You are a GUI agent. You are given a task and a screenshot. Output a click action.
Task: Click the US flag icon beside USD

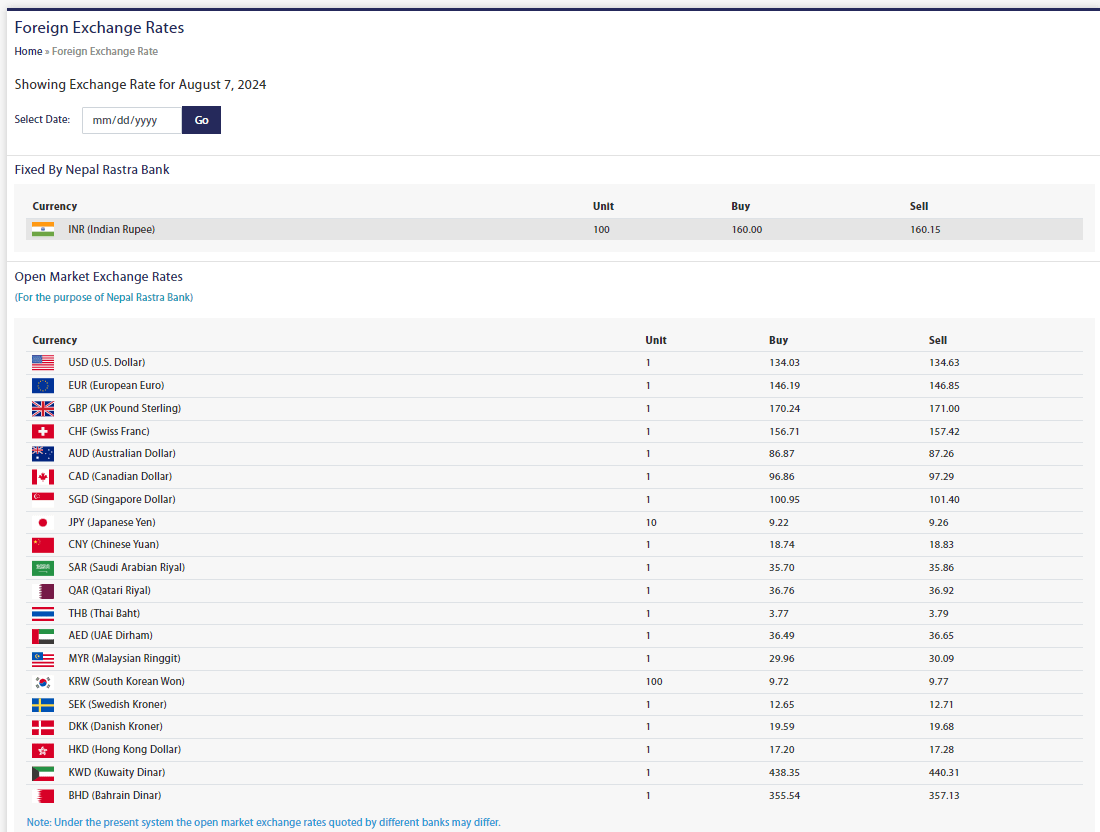coord(43,363)
